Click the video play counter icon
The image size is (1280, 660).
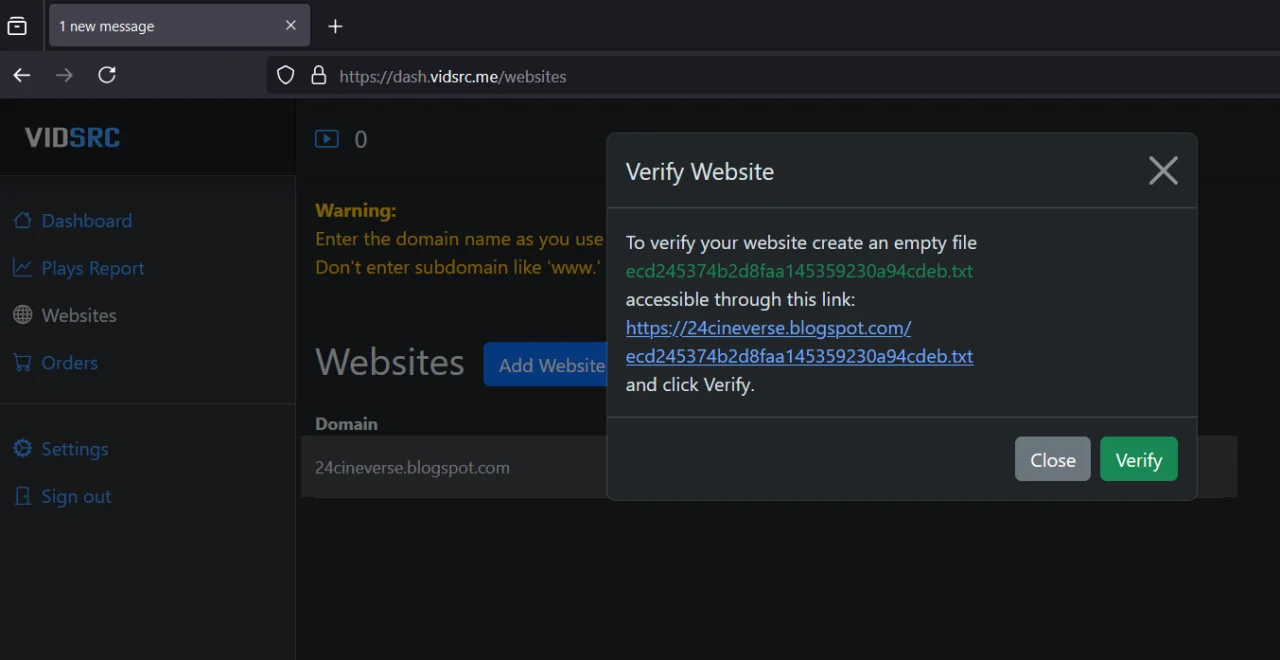tap(327, 139)
